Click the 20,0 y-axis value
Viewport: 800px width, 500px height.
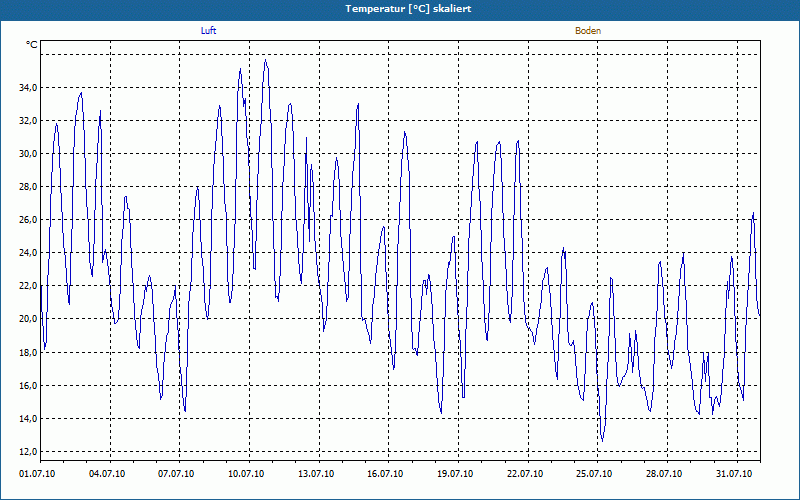(28, 319)
